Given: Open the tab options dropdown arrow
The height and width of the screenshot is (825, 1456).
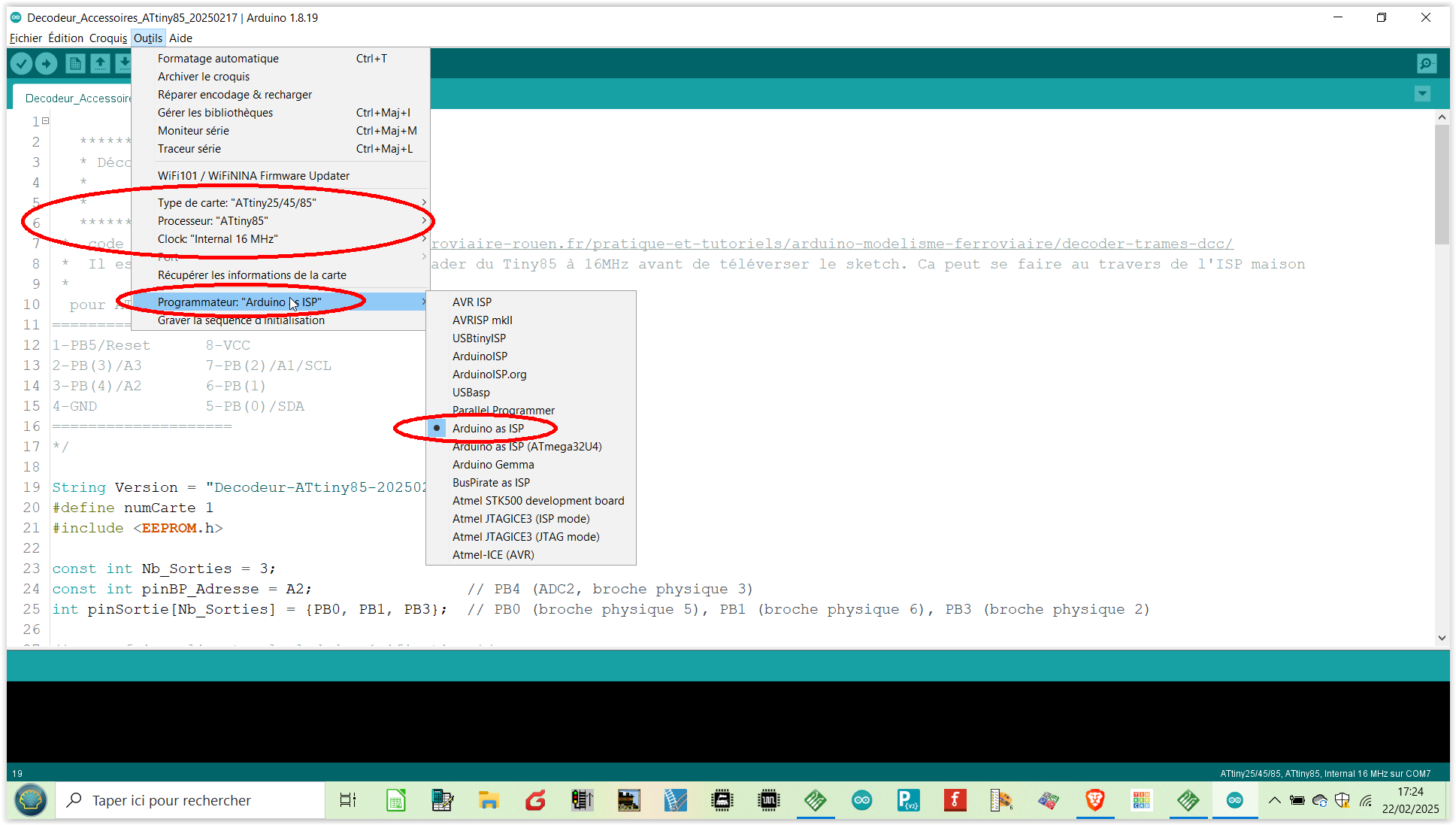Looking at the screenshot, I should click(x=1422, y=94).
